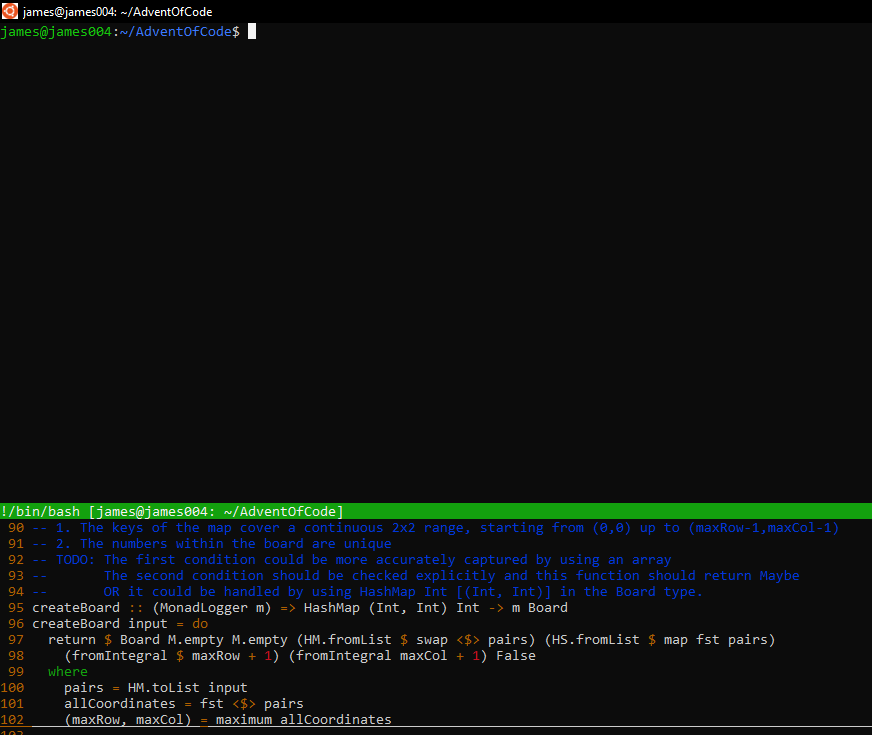Click HS.fromList inside the return expression
This screenshot has height=735, width=872.
coord(595,639)
